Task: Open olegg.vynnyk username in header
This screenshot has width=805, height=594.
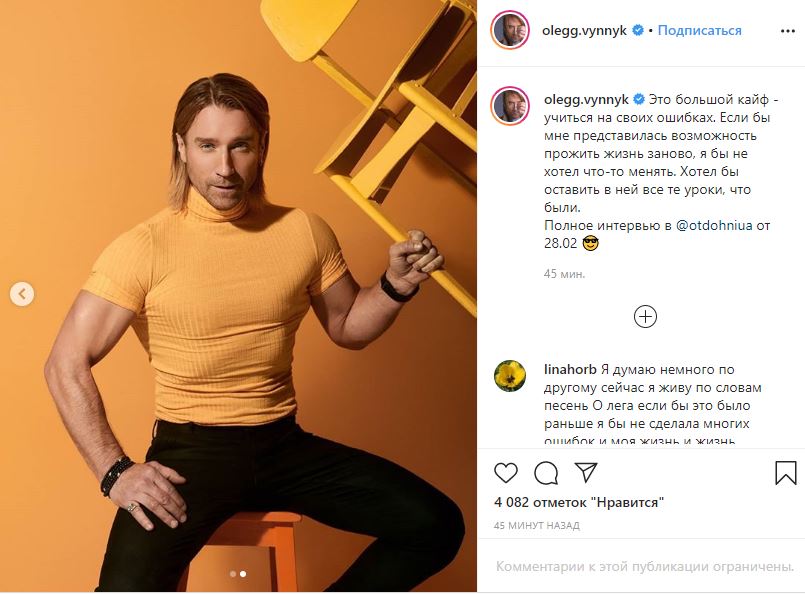Action: click(x=585, y=31)
